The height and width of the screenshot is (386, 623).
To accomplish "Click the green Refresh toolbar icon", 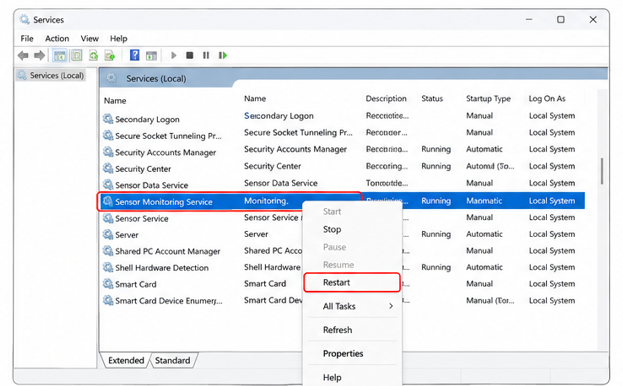I will pyautogui.click(x=93, y=55).
